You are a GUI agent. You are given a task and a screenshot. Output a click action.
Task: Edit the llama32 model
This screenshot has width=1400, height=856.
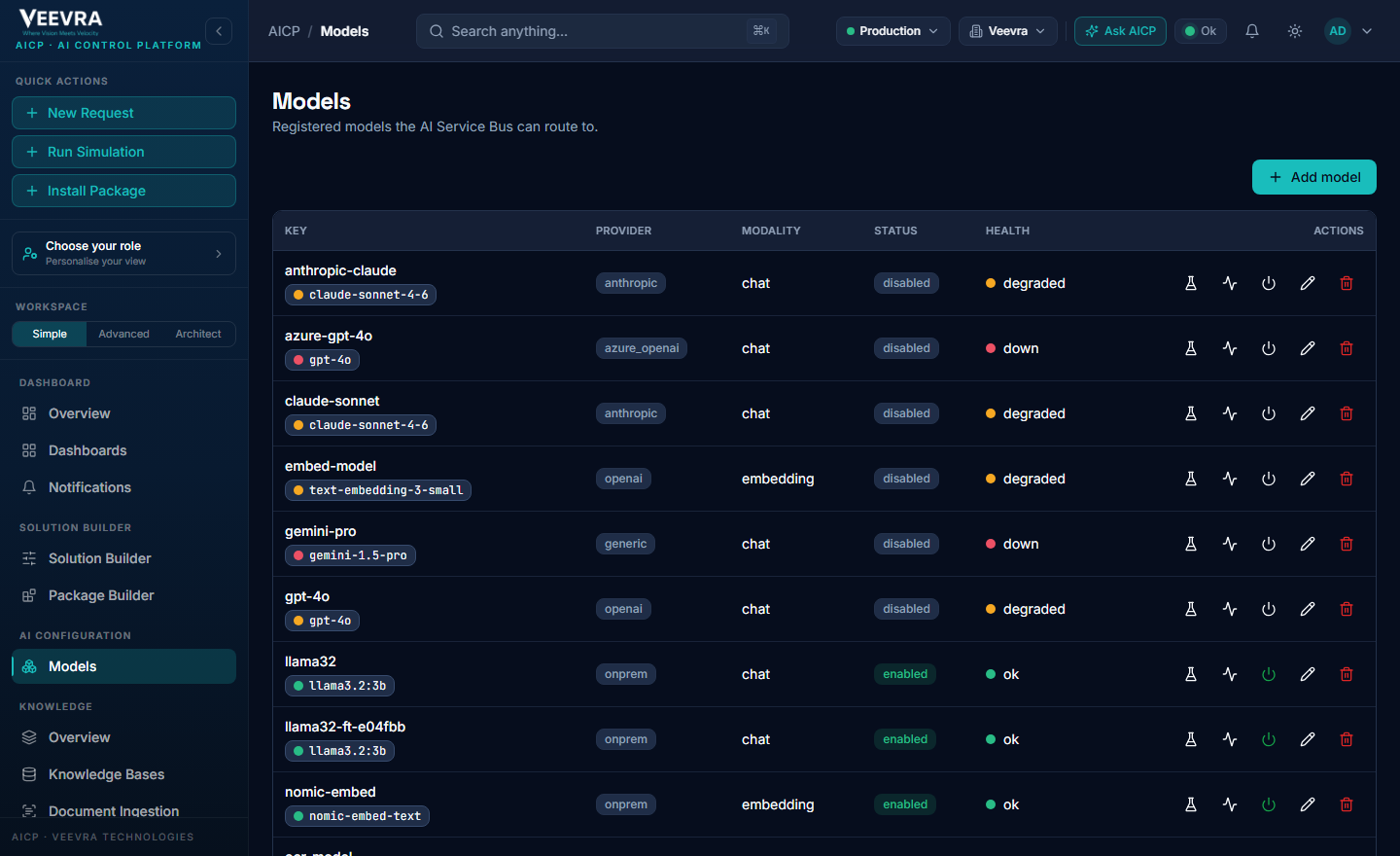[1308, 674]
